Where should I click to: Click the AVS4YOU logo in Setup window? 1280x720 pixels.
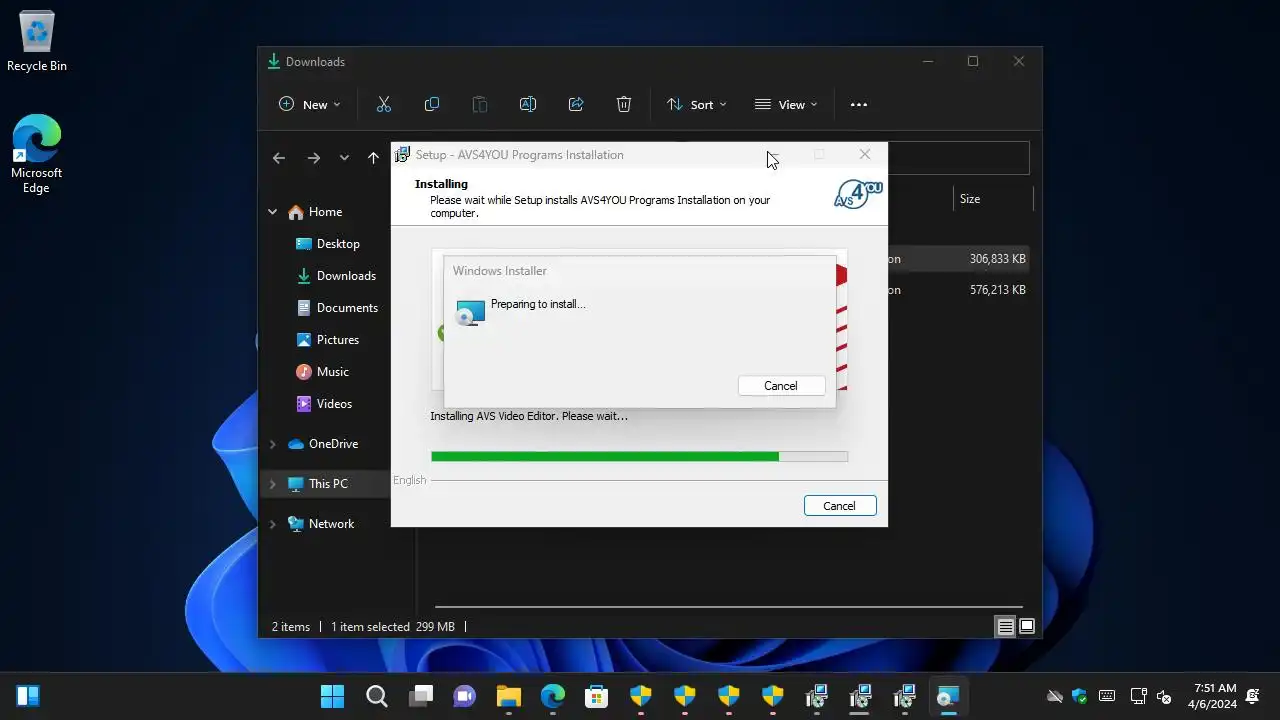click(858, 194)
